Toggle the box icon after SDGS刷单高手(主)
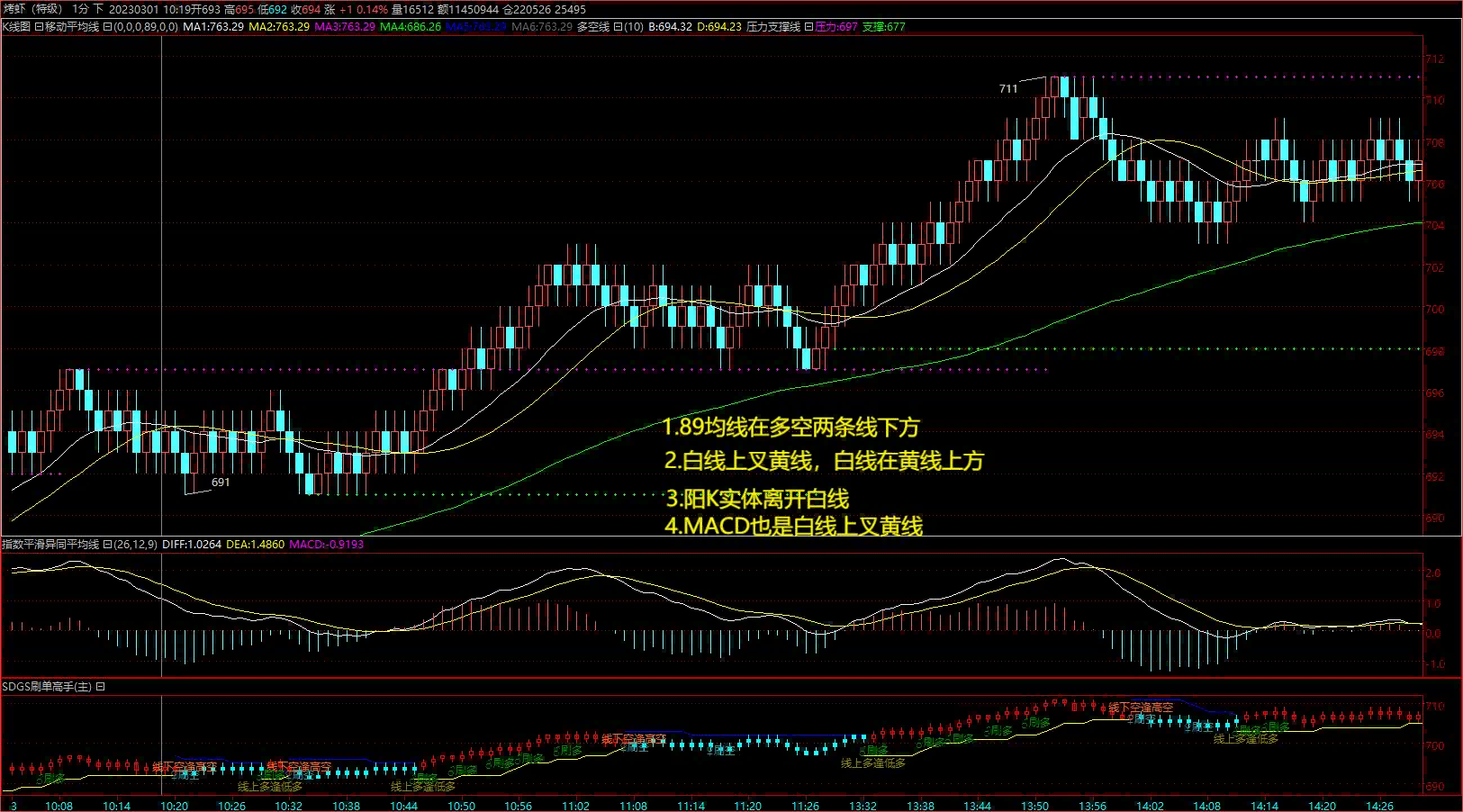1463x812 pixels. coord(100,687)
